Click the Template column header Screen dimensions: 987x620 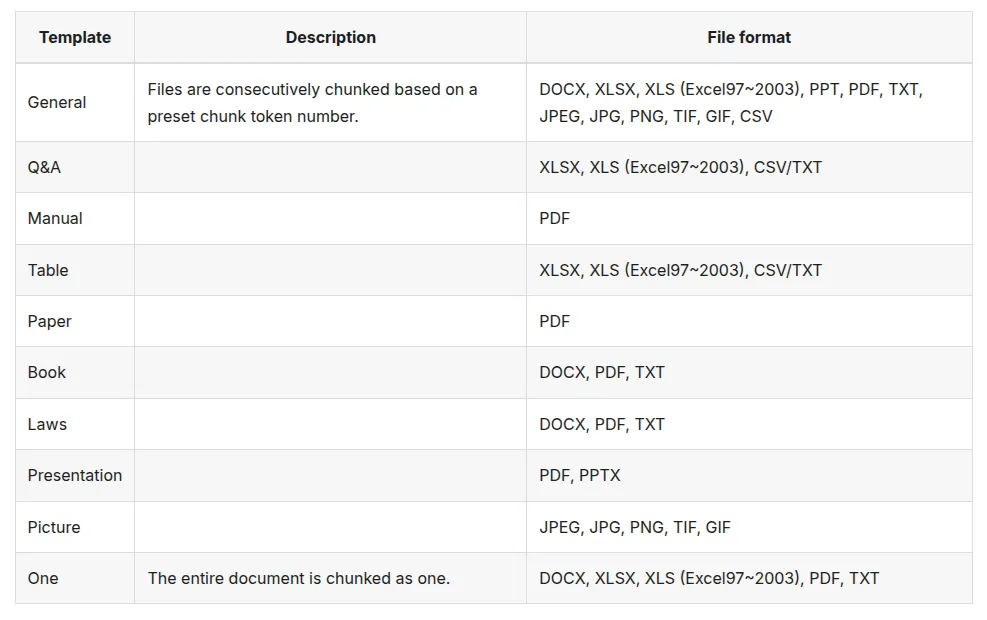click(75, 37)
